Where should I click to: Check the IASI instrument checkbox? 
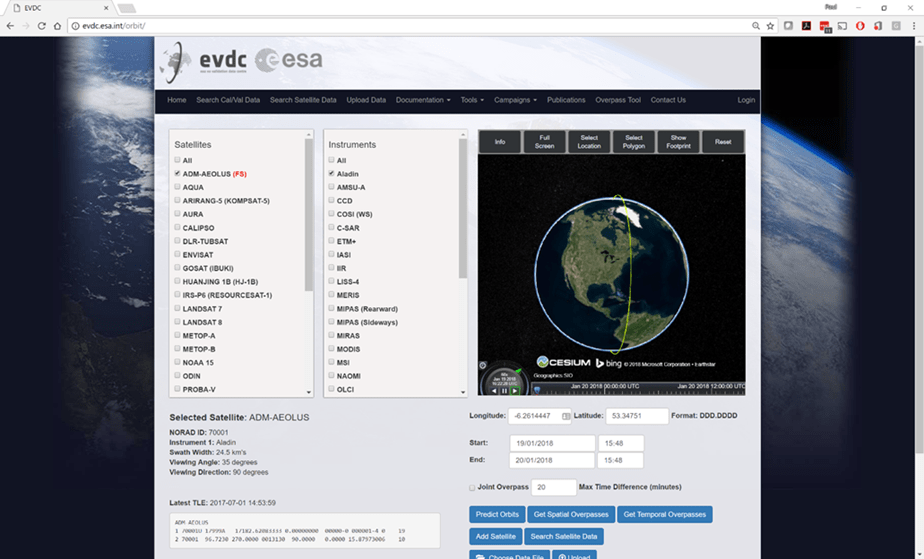331,254
